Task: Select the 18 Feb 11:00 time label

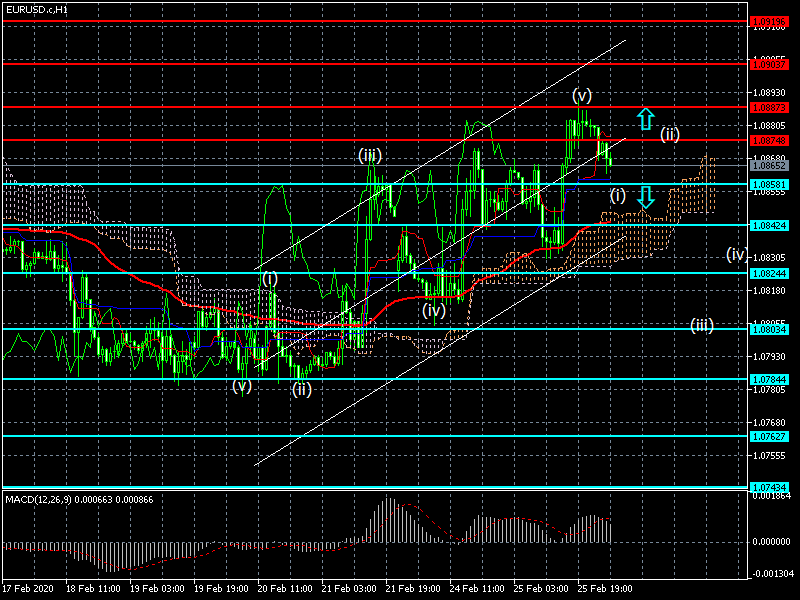Action: point(93,588)
